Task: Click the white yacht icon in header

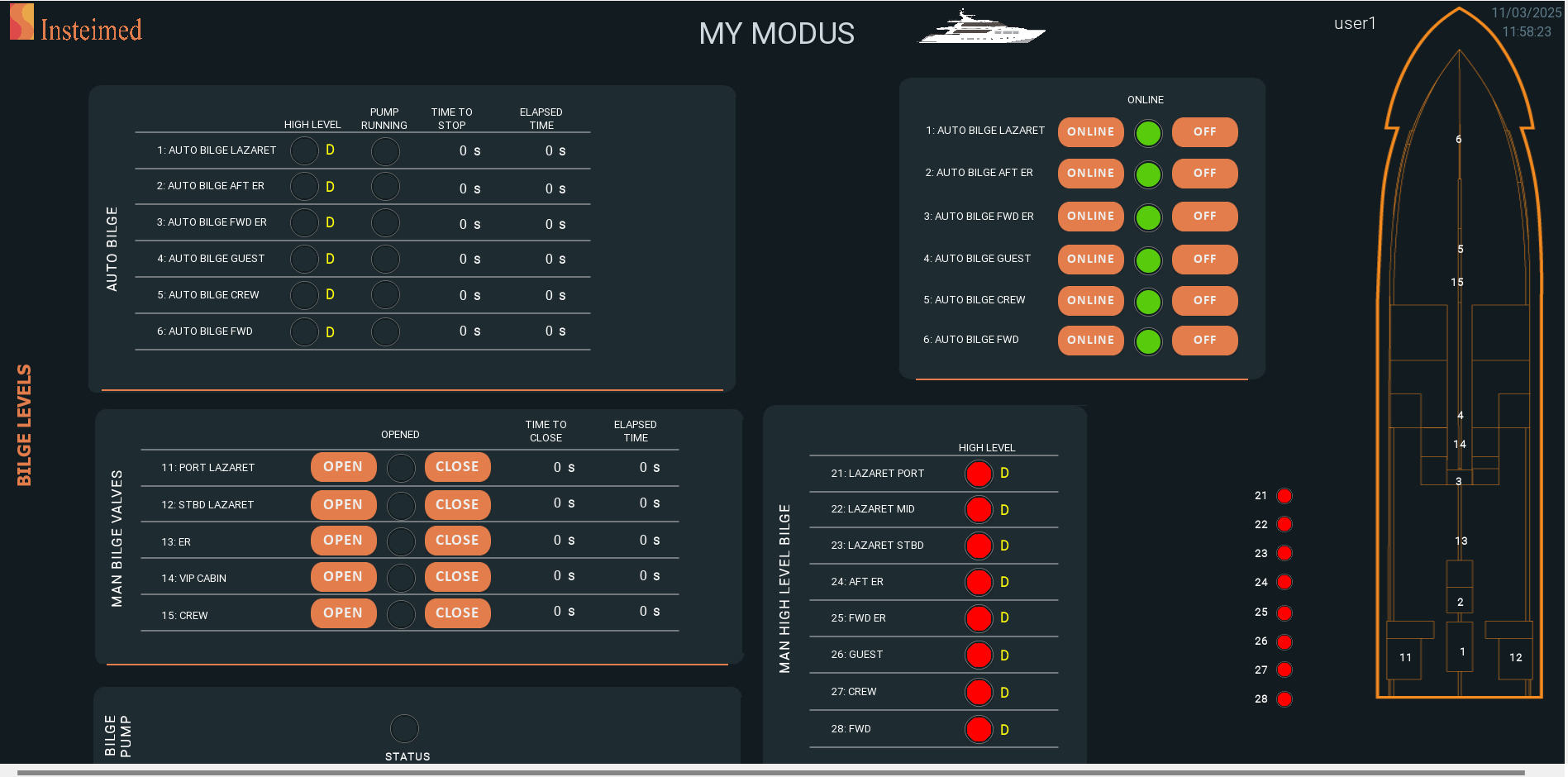Action: click(981, 28)
